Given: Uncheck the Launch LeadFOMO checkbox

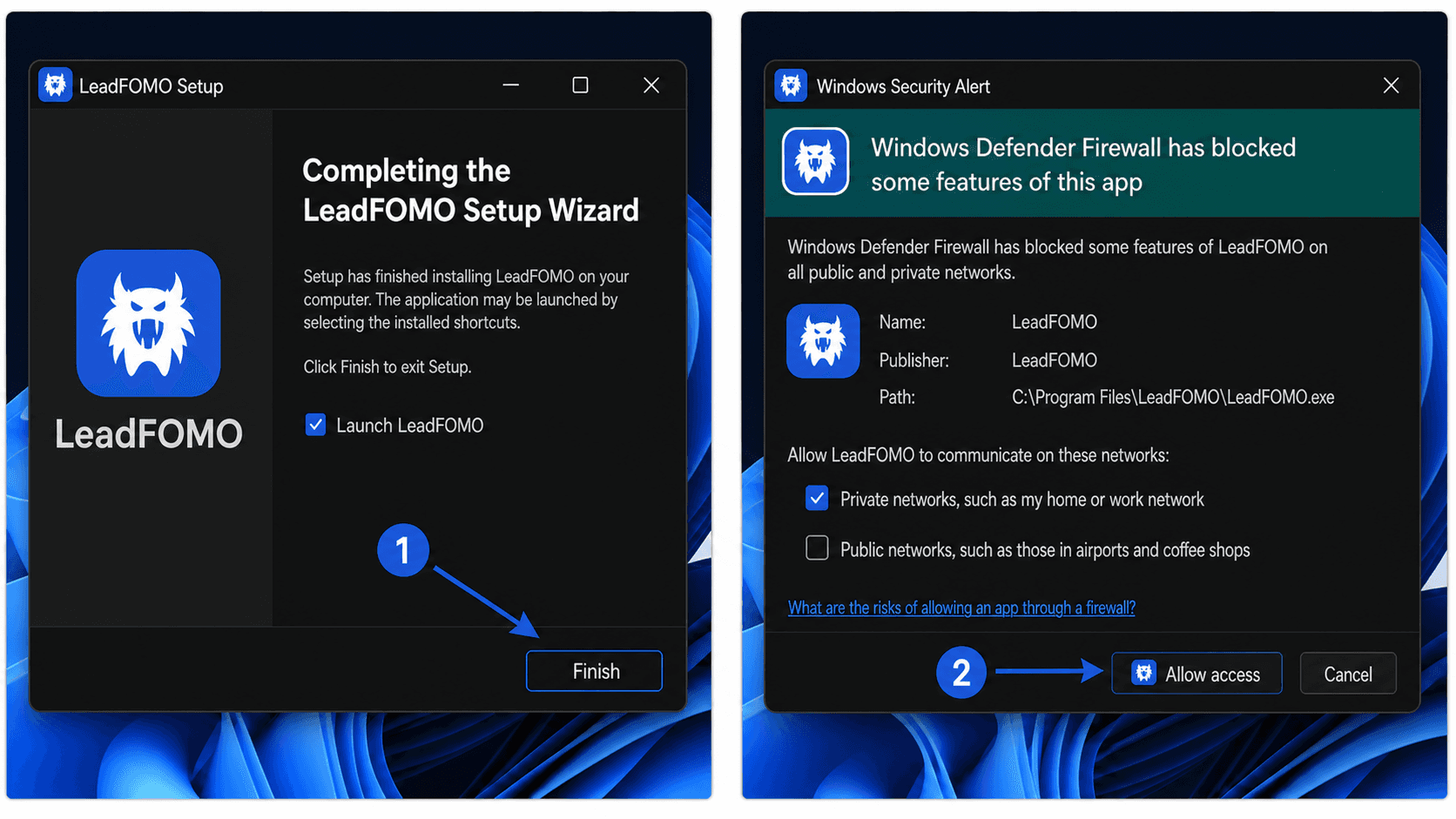Looking at the screenshot, I should [x=315, y=425].
